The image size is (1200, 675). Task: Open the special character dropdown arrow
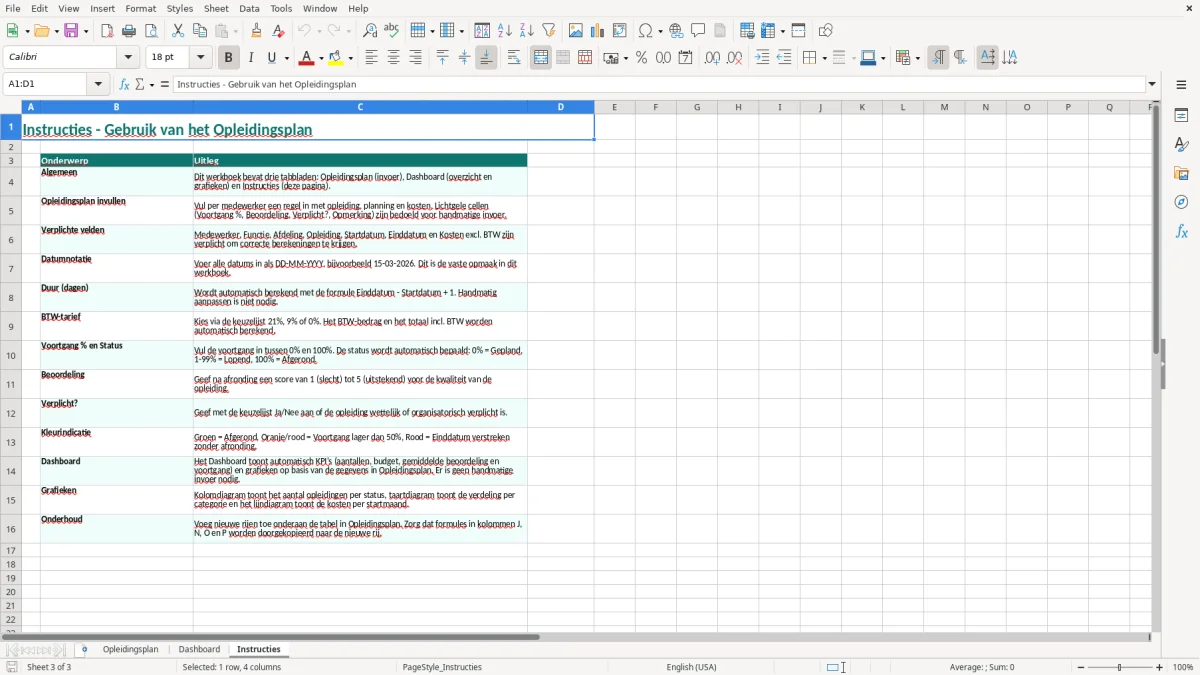click(659, 31)
